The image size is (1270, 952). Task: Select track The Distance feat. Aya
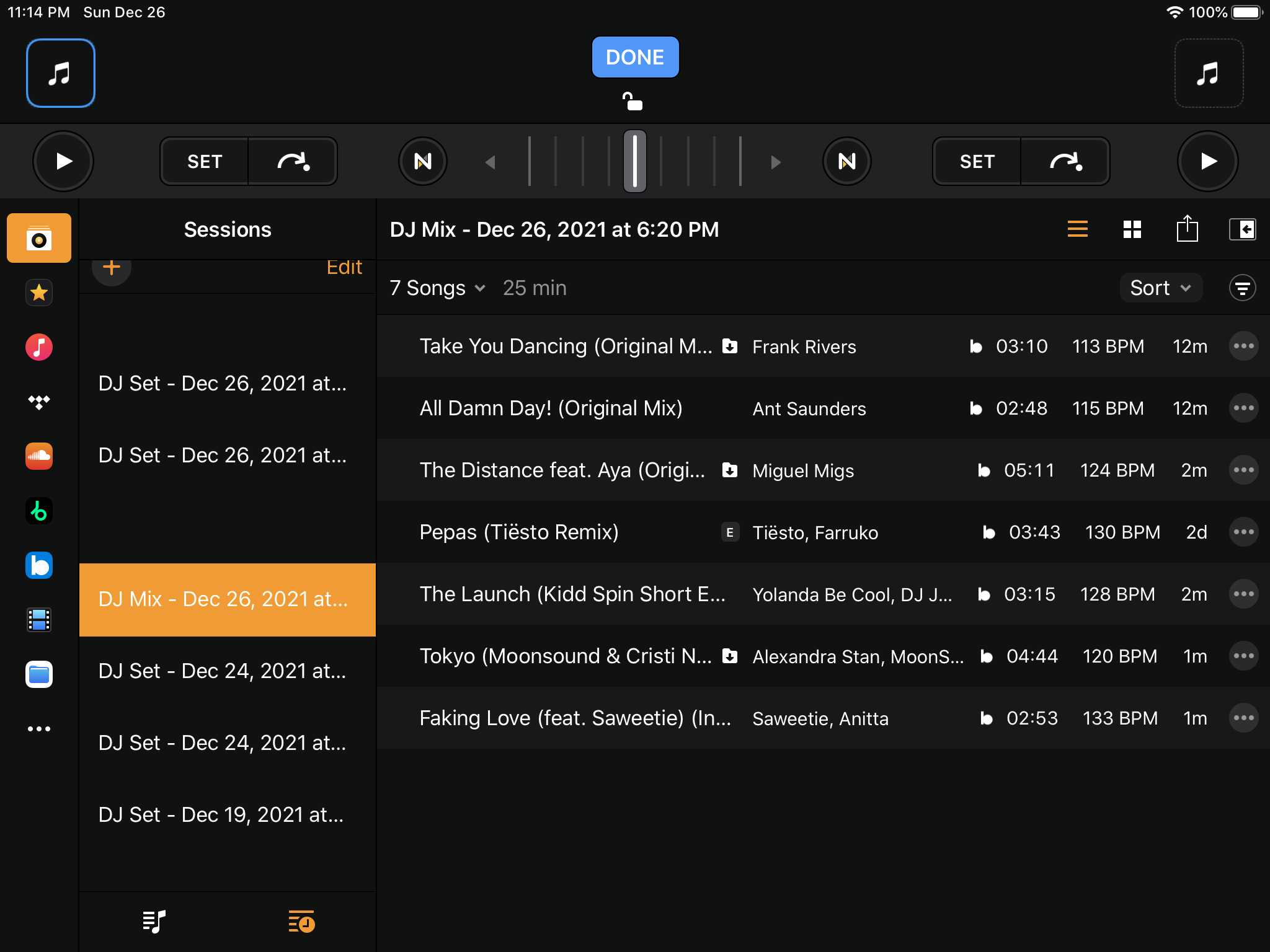coord(823,470)
